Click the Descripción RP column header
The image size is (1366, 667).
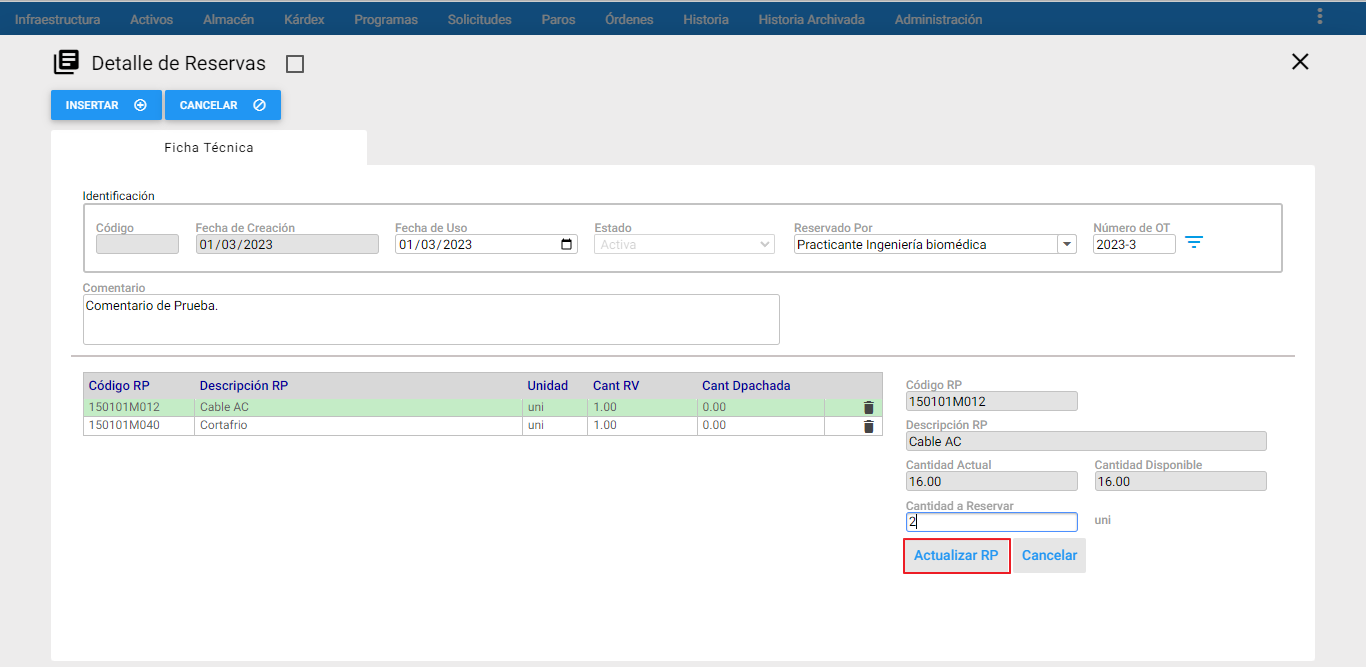(x=244, y=386)
